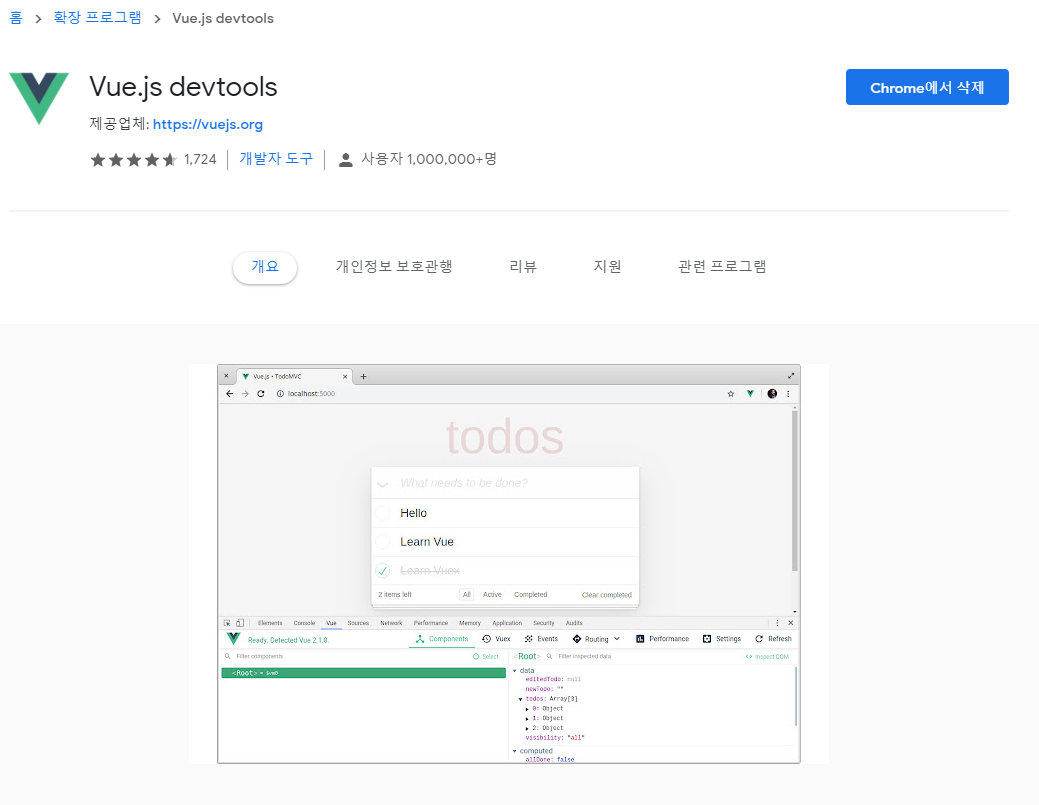Toggle the Learn Vue todo checkbox in preview
1039x805 pixels.
383,542
